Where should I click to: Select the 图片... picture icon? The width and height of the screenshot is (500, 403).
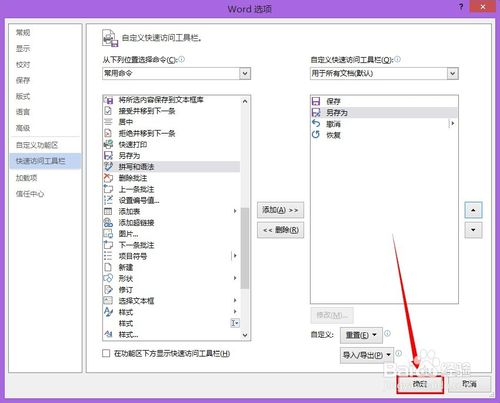tap(108, 234)
